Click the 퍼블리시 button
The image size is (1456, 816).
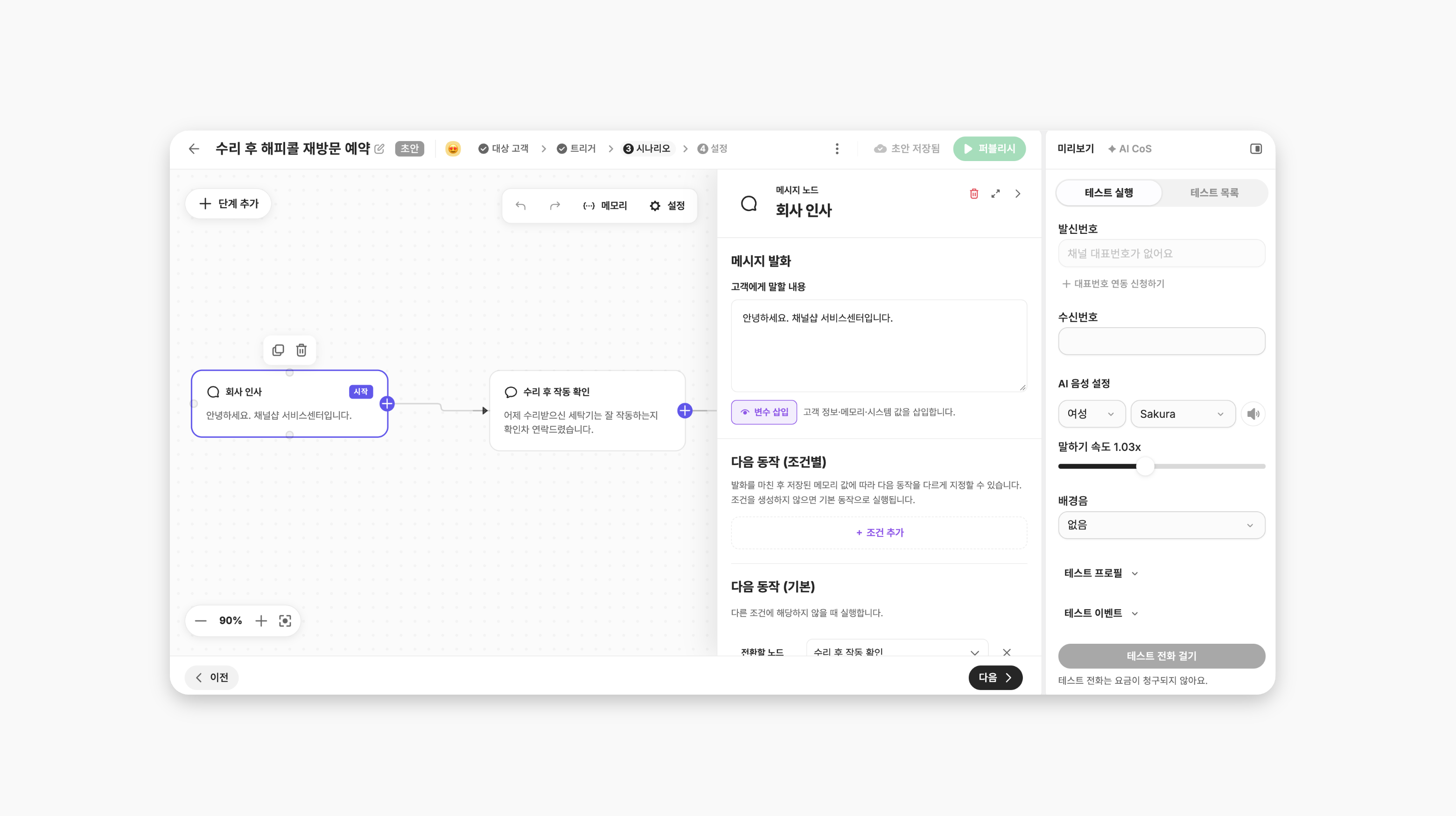point(989,149)
